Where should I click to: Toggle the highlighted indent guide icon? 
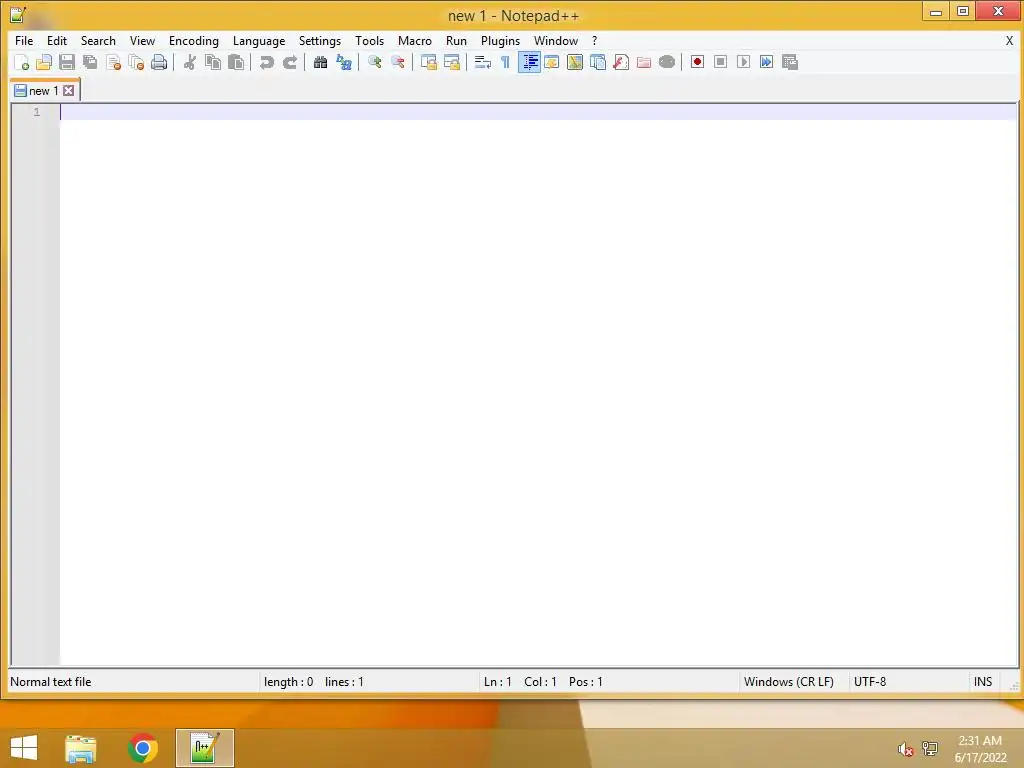click(529, 62)
